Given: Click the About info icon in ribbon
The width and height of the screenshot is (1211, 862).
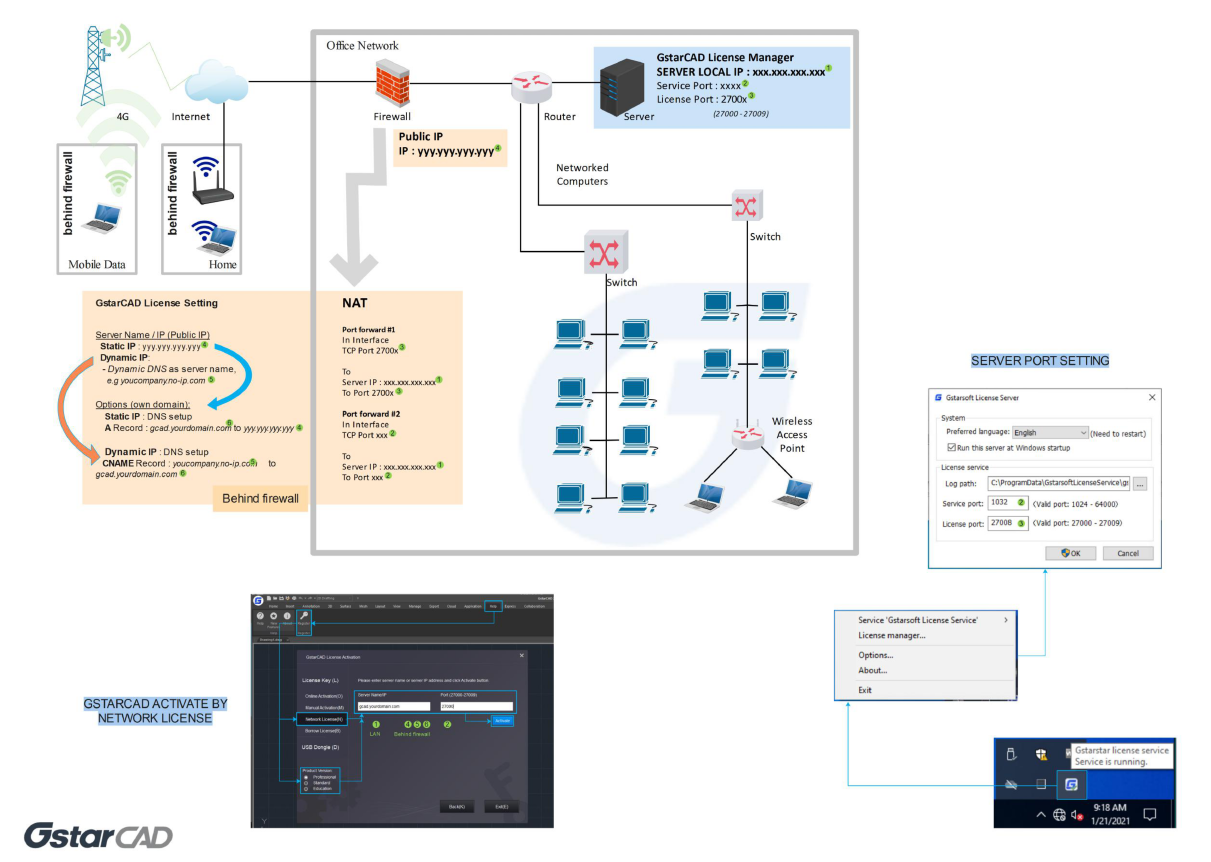Looking at the screenshot, I should 287,616.
